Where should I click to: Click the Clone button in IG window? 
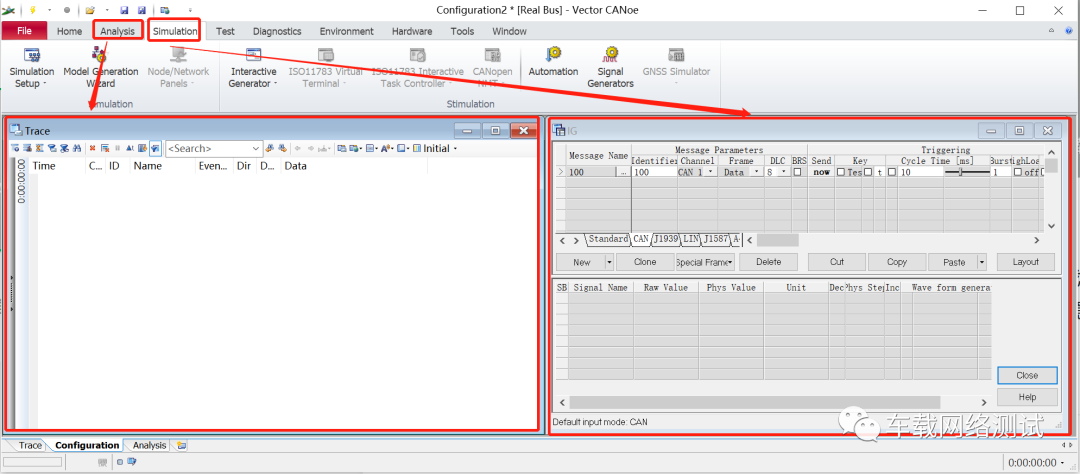pos(645,262)
